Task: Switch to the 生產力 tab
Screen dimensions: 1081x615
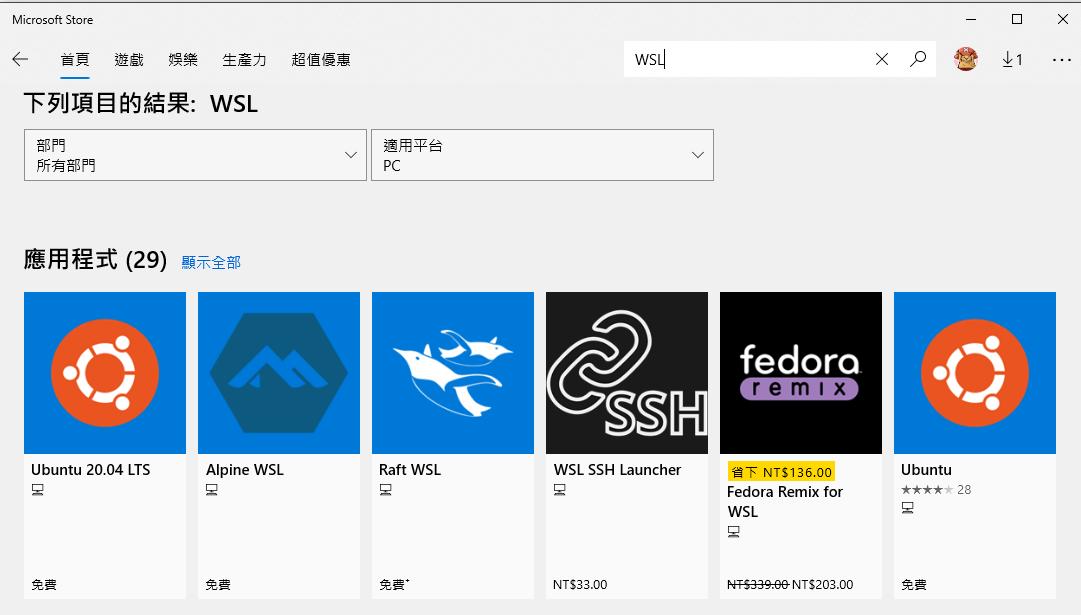Action: (x=244, y=60)
